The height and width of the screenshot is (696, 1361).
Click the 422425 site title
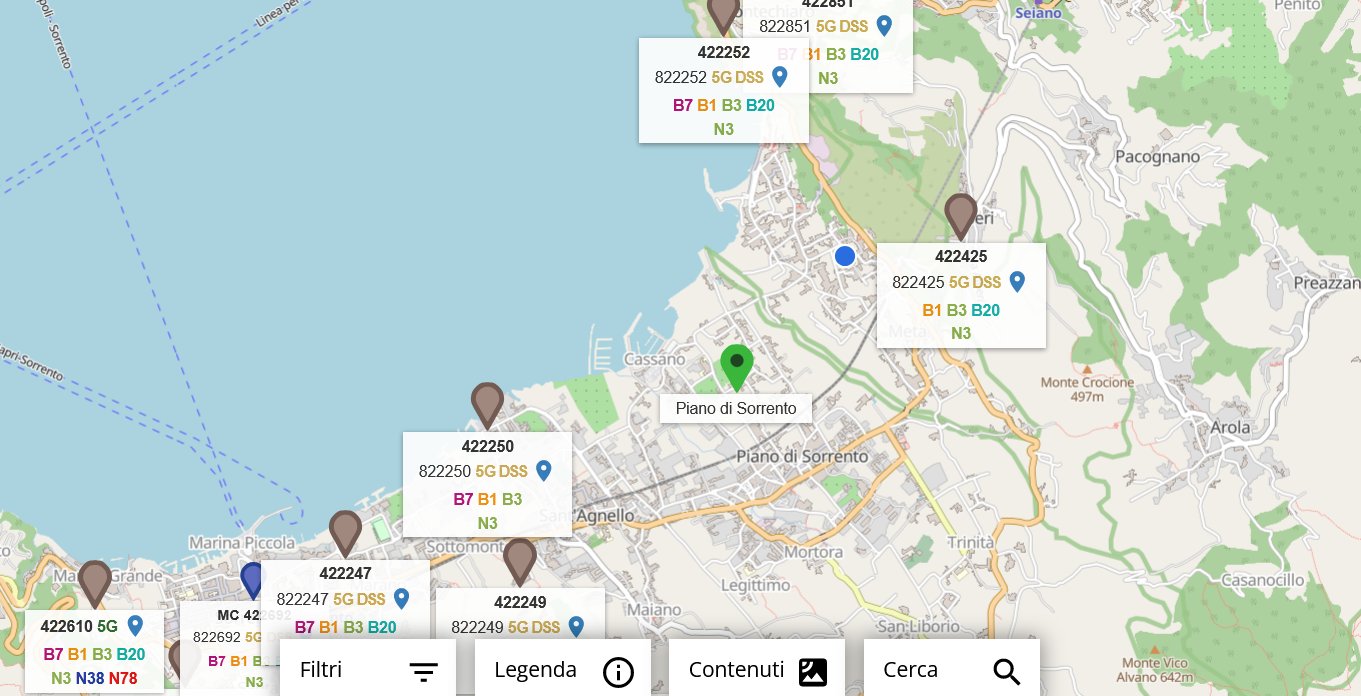point(961,257)
